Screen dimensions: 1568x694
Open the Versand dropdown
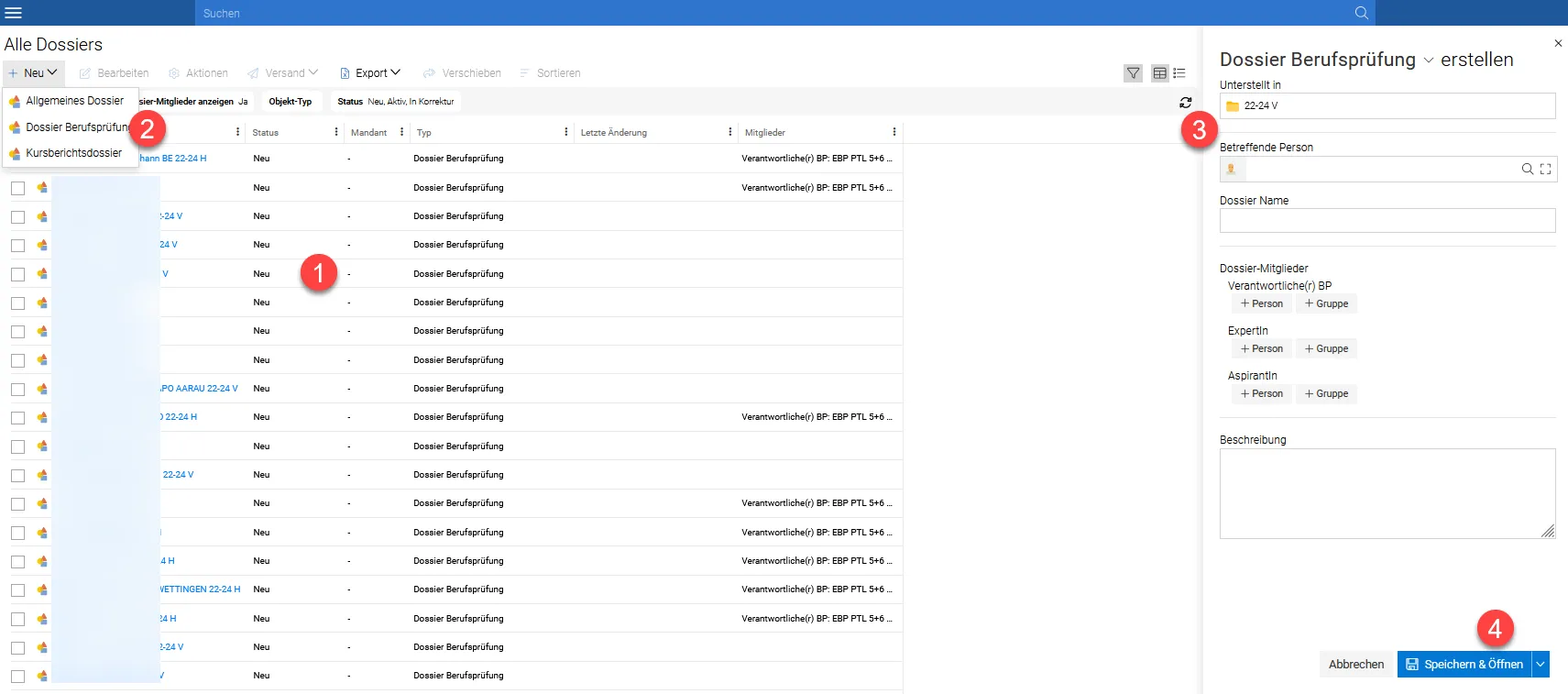pyautogui.click(x=283, y=73)
